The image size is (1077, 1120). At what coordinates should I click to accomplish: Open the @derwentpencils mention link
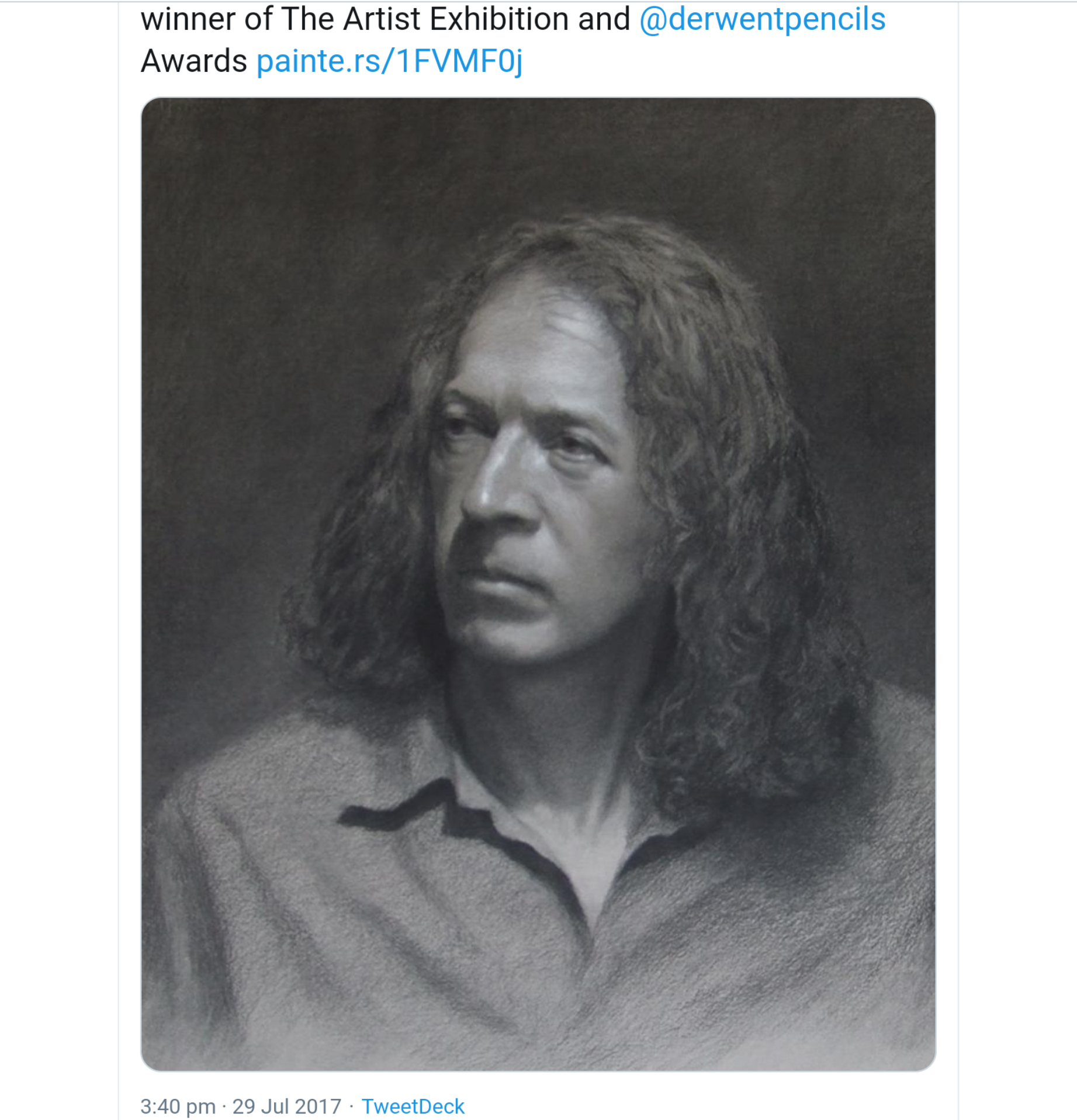click(762, 20)
